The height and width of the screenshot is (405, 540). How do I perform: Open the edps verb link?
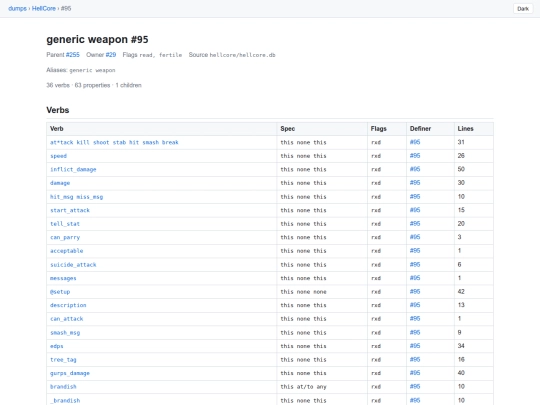(x=57, y=346)
